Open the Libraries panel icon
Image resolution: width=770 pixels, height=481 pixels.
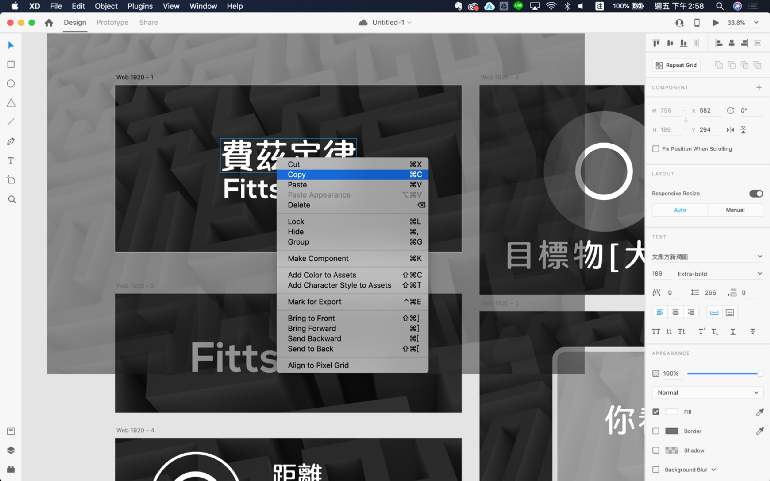[x=11, y=431]
